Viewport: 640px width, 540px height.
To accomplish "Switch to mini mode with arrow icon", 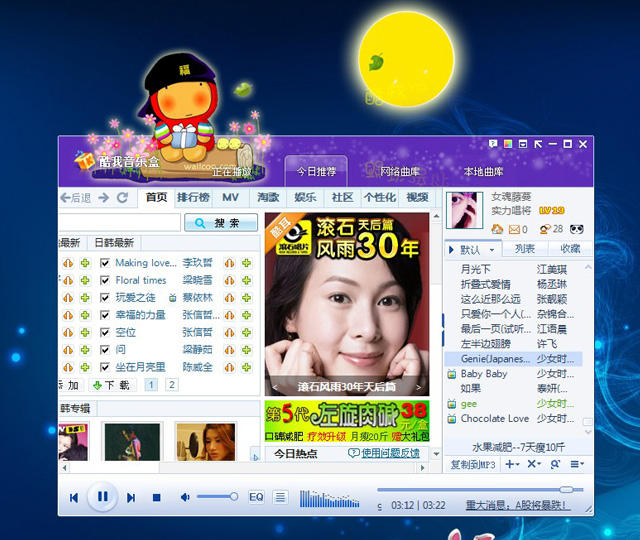I will coord(538,144).
